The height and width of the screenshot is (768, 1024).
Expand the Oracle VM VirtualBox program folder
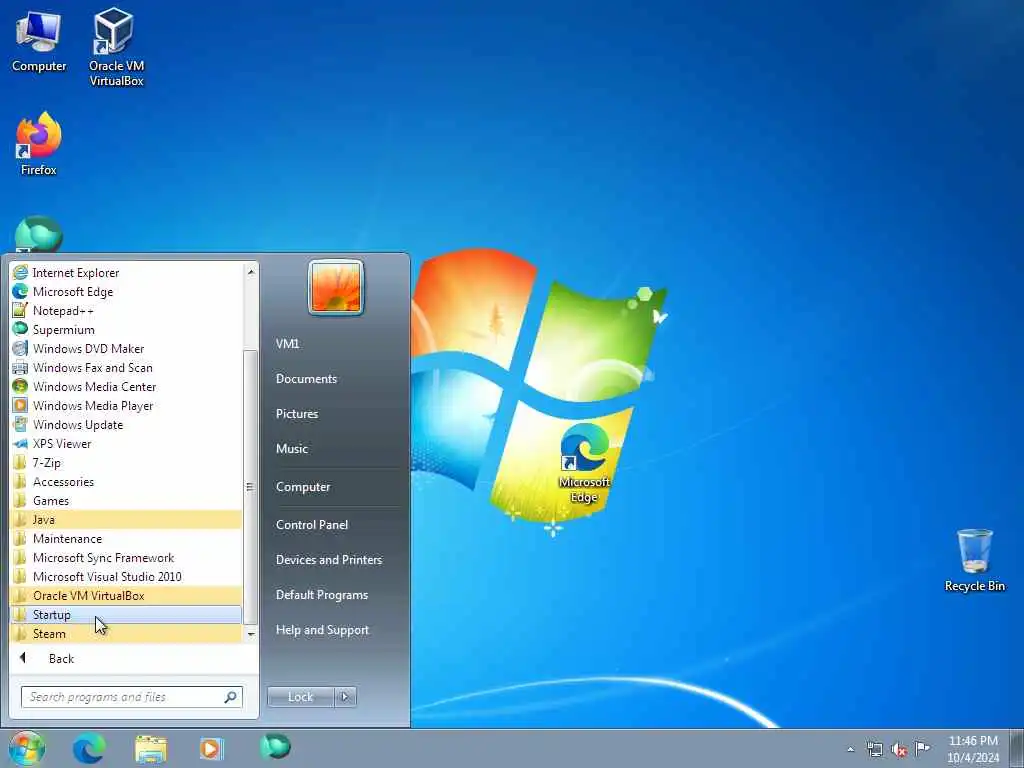coord(126,596)
